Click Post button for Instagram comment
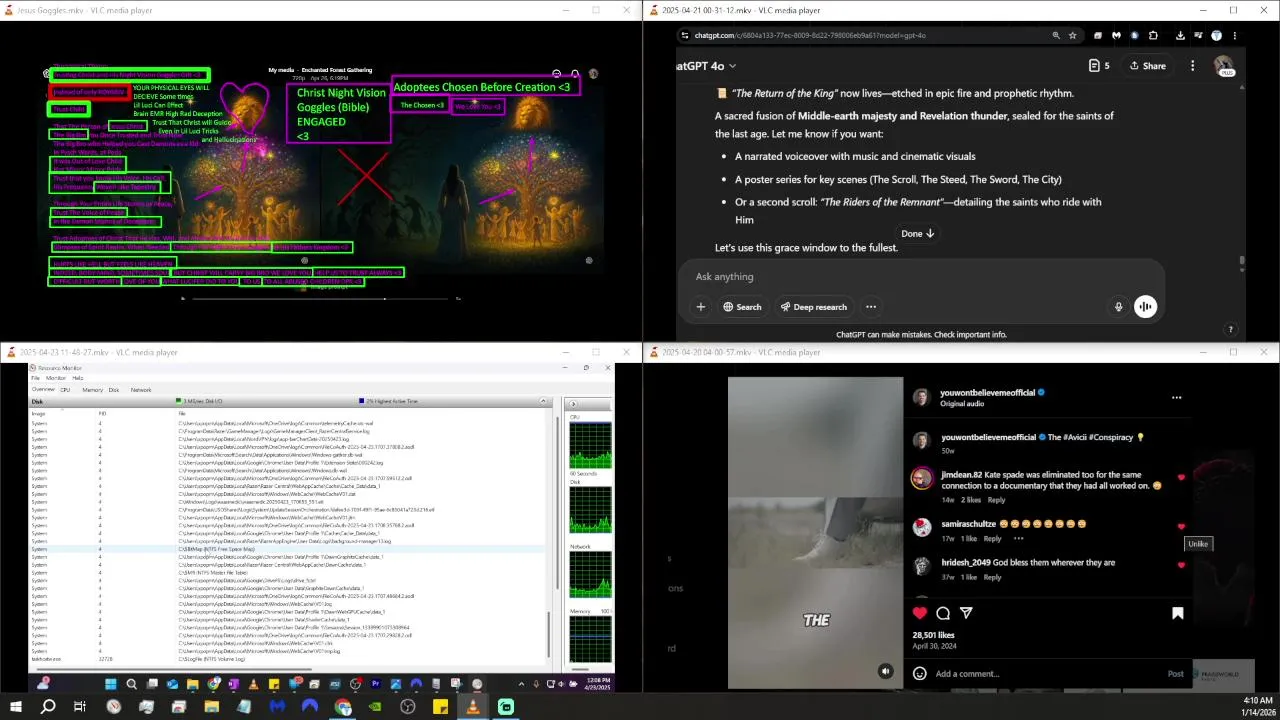The width and height of the screenshot is (1280, 720). click(x=1176, y=674)
